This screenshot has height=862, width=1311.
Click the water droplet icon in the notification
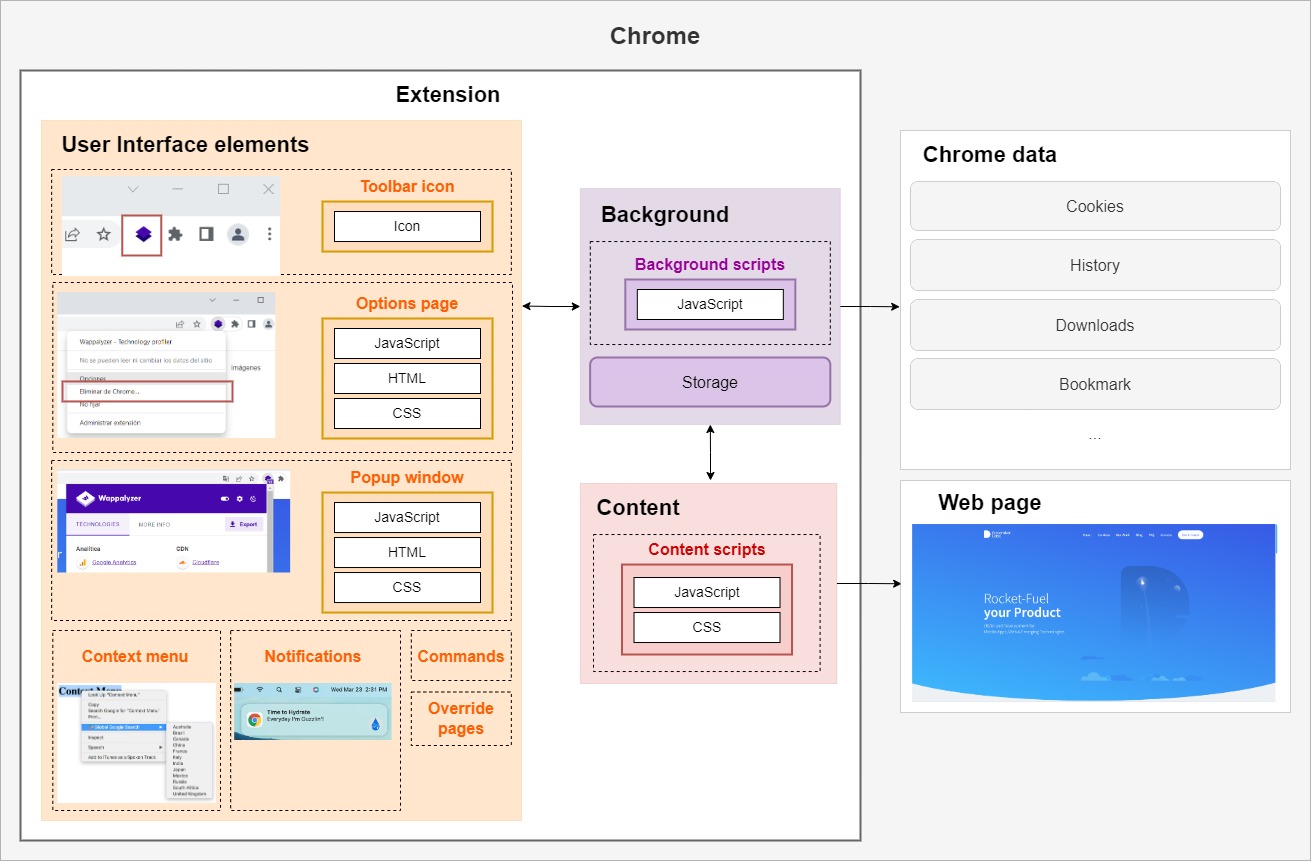pos(376,725)
